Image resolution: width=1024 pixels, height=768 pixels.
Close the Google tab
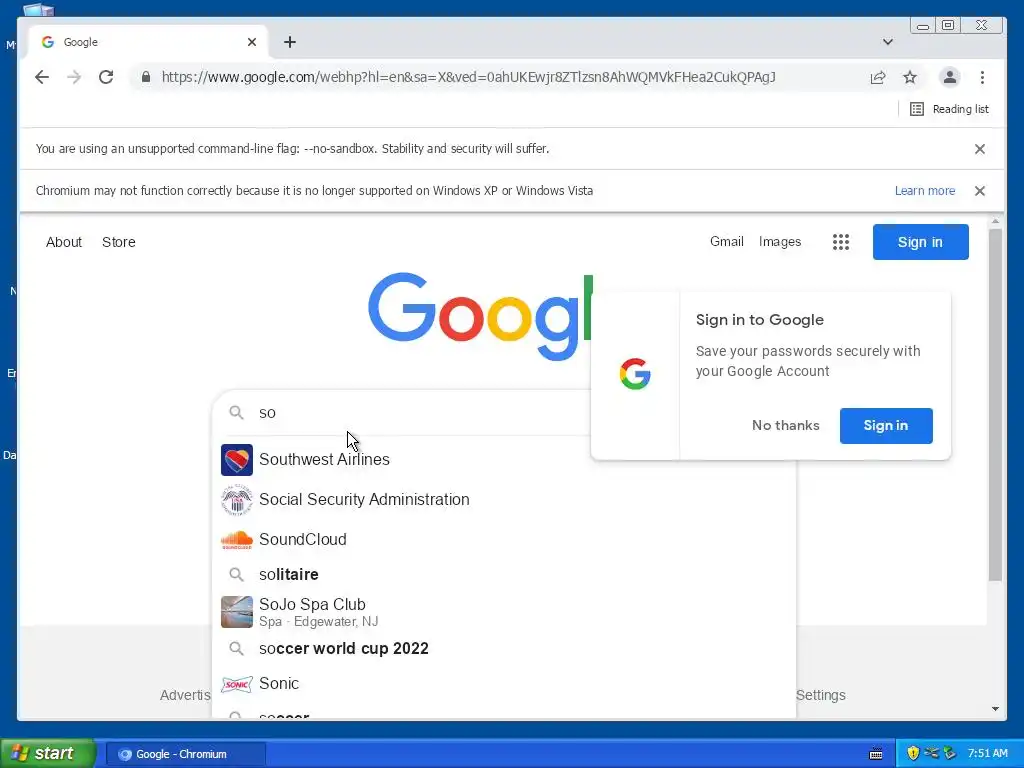pos(252,42)
